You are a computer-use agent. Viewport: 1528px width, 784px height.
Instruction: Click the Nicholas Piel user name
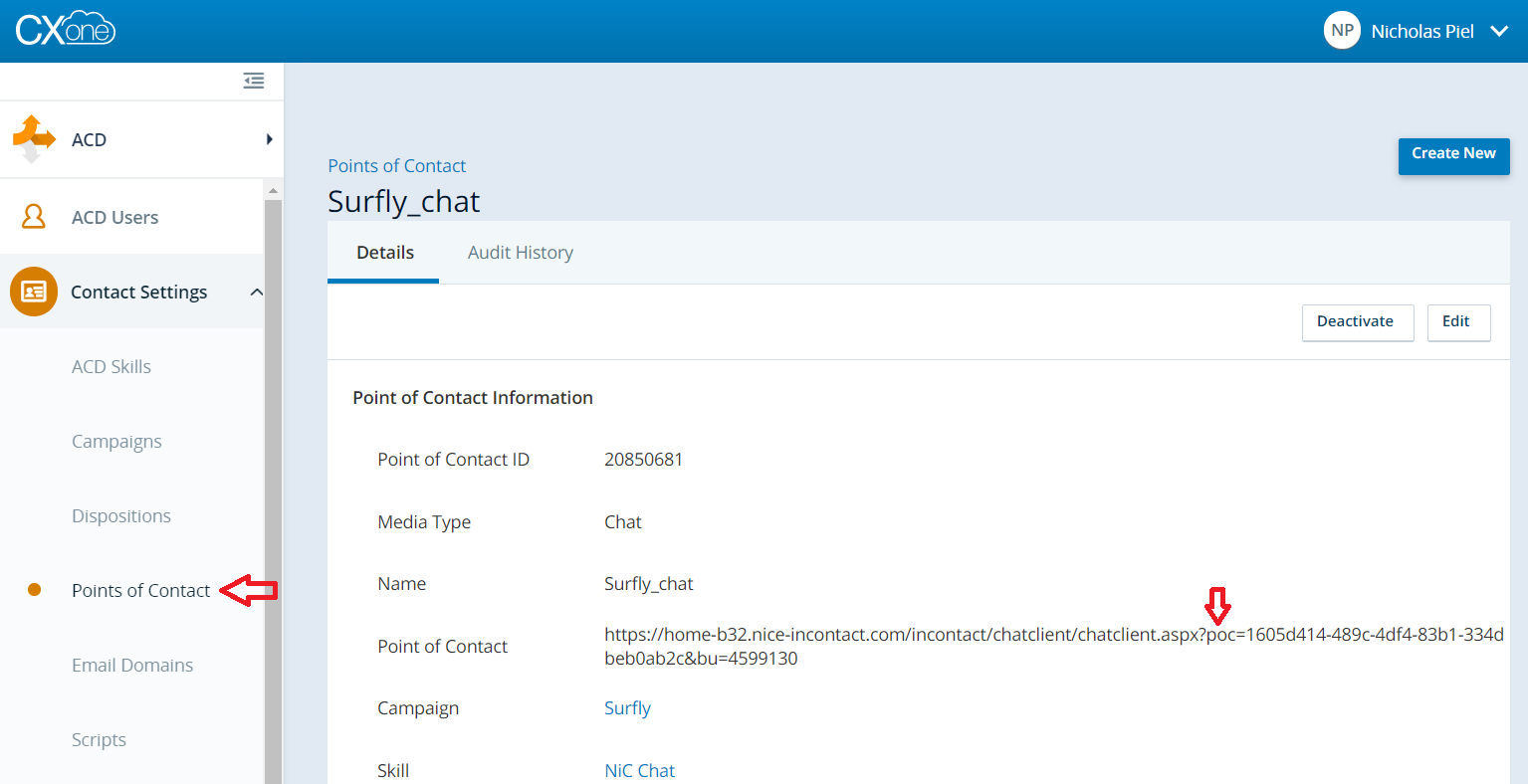pos(1421,32)
